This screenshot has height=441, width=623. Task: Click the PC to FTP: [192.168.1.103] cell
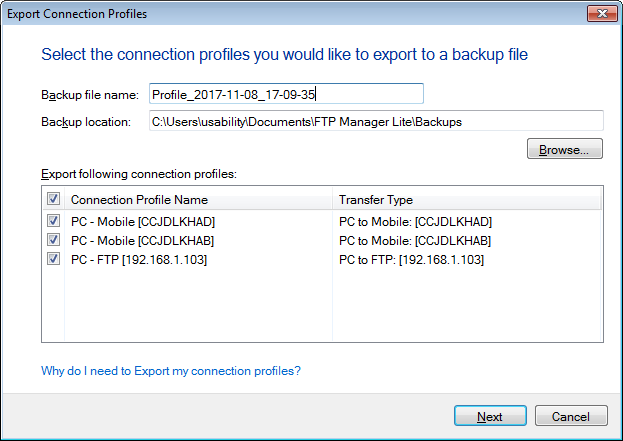[411, 259]
